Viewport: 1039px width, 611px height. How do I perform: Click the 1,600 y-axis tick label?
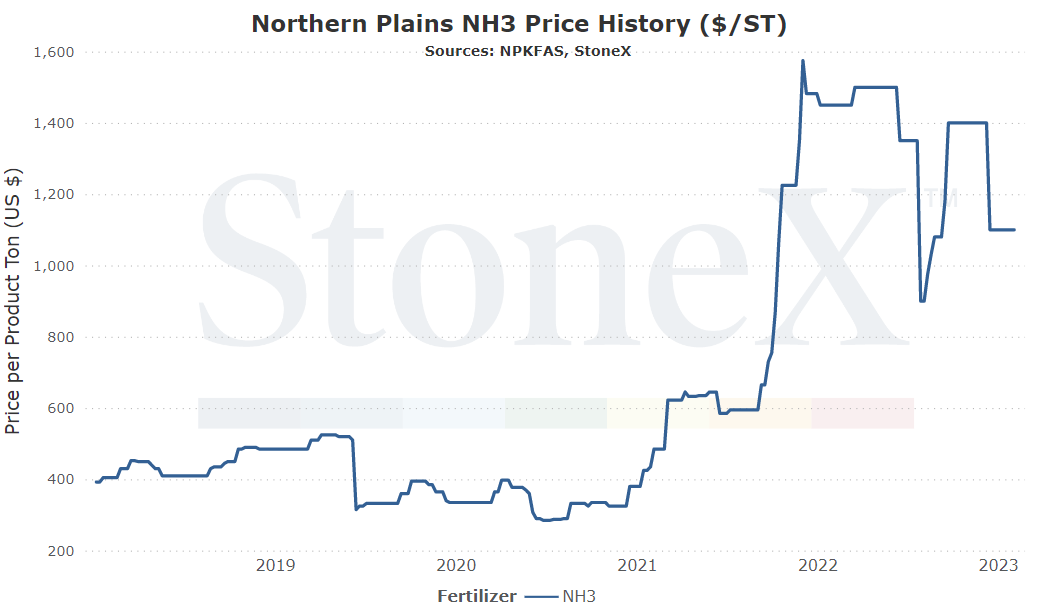(x=54, y=52)
